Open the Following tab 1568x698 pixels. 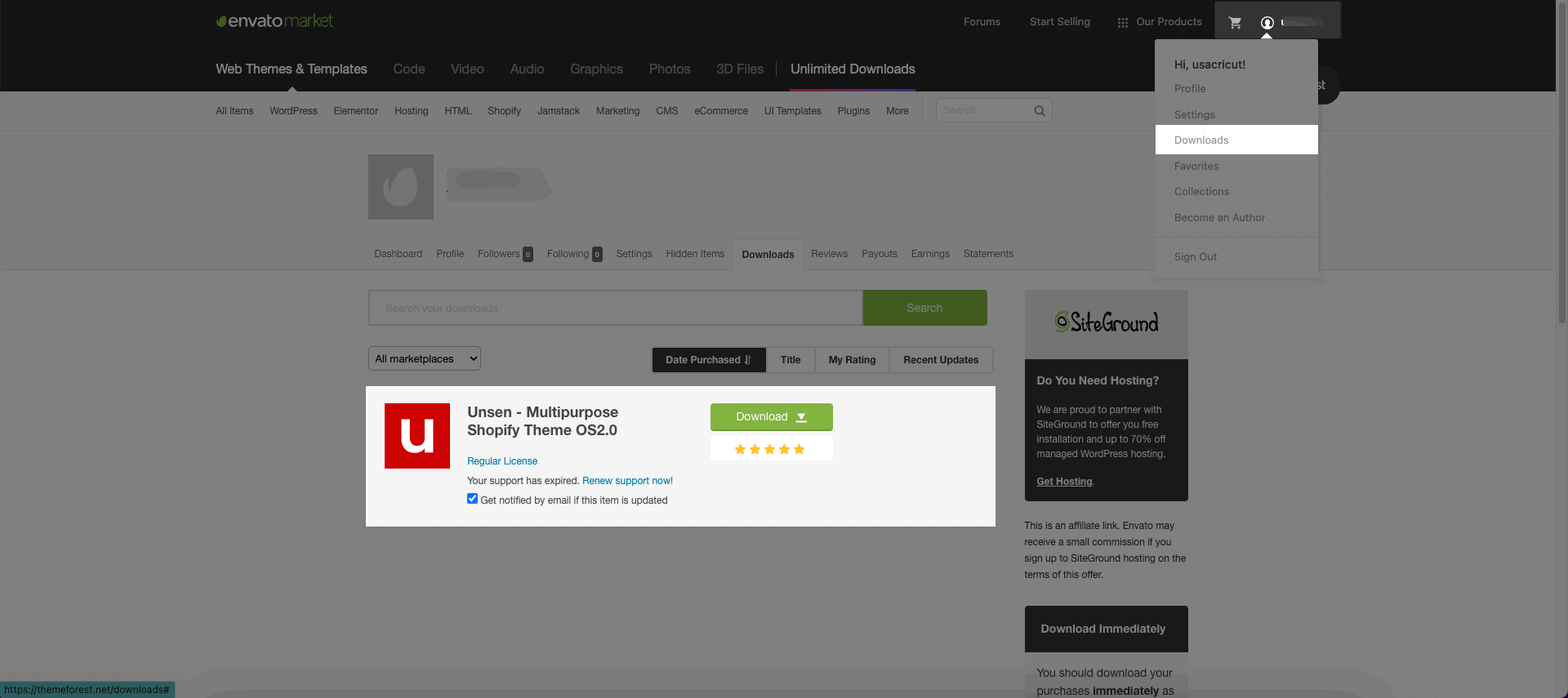tap(574, 254)
